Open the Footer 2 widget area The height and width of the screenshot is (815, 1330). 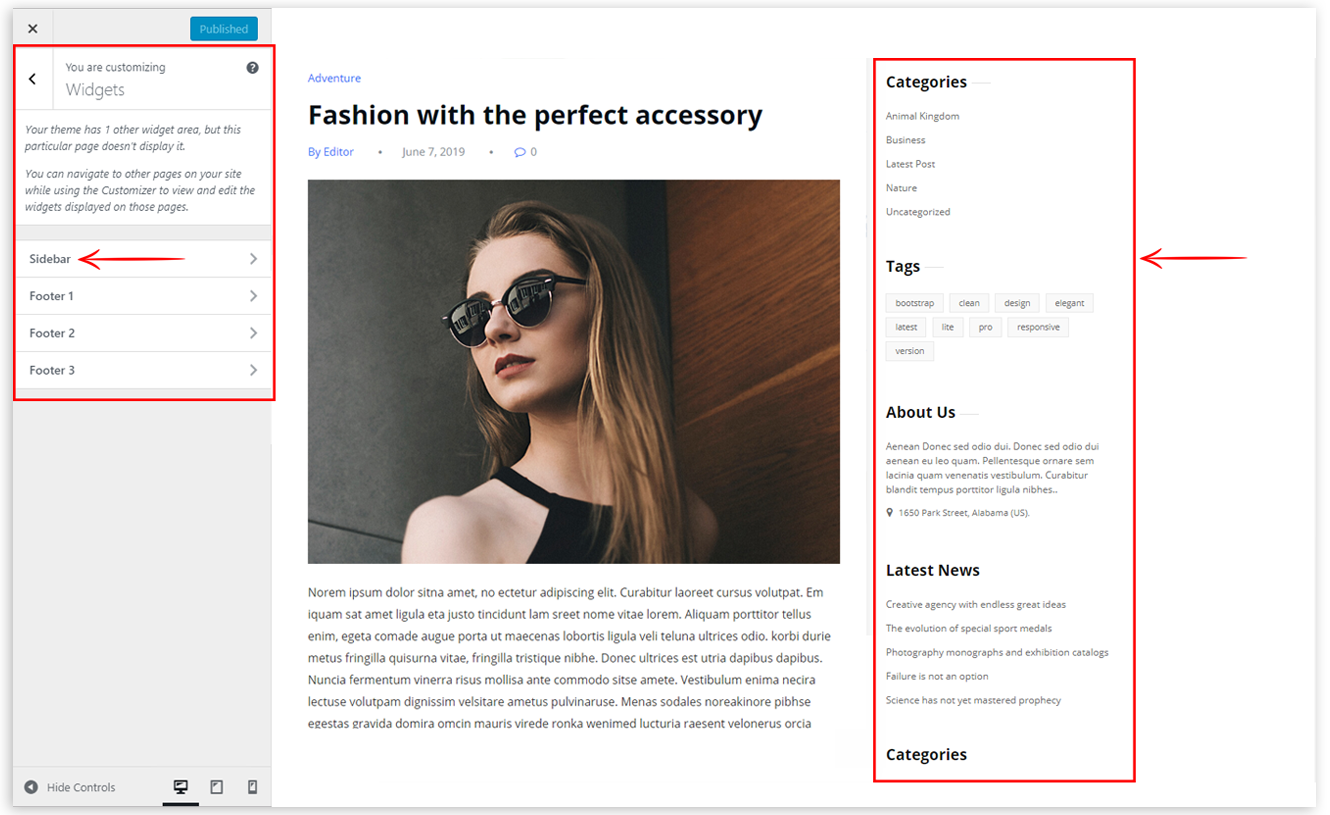click(143, 333)
